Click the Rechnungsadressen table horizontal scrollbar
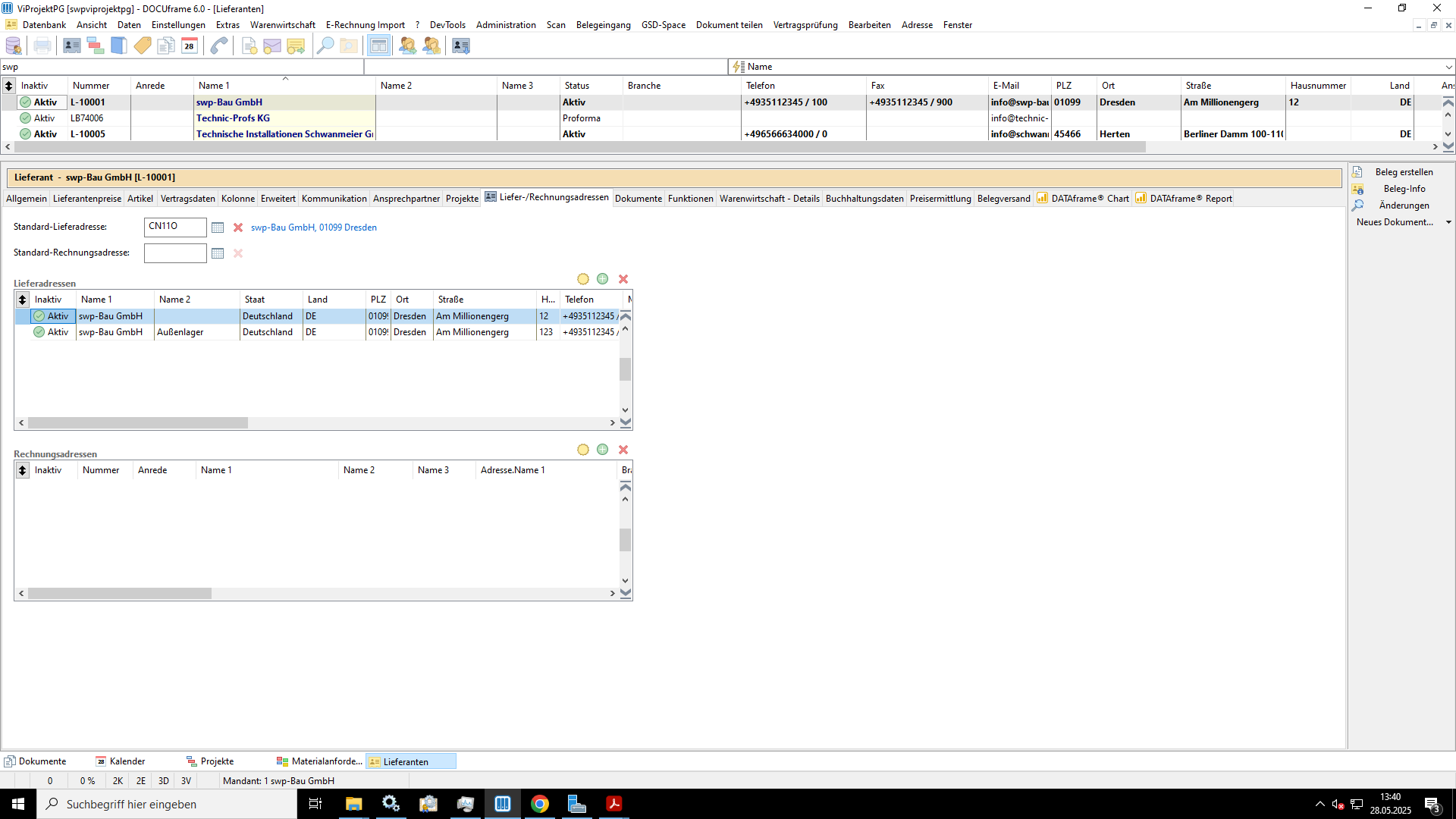The height and width of the screenshot is (819, 1456). click(x=120, y=594)
